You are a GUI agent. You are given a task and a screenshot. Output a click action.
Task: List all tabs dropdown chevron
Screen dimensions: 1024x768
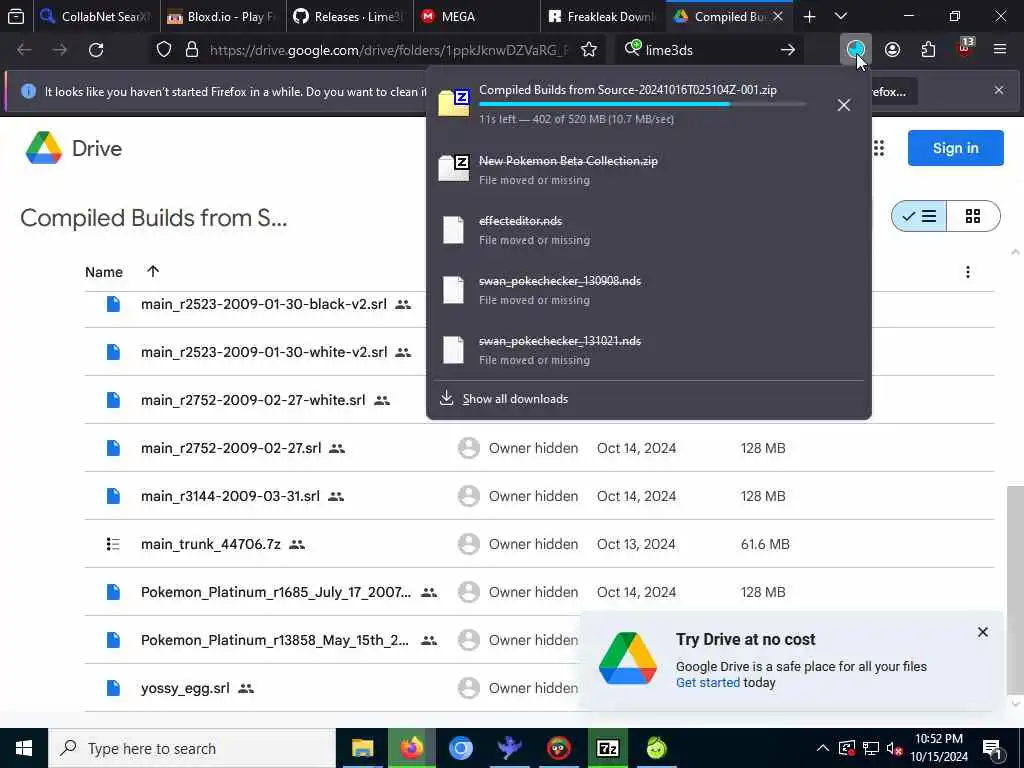[841, 16]
